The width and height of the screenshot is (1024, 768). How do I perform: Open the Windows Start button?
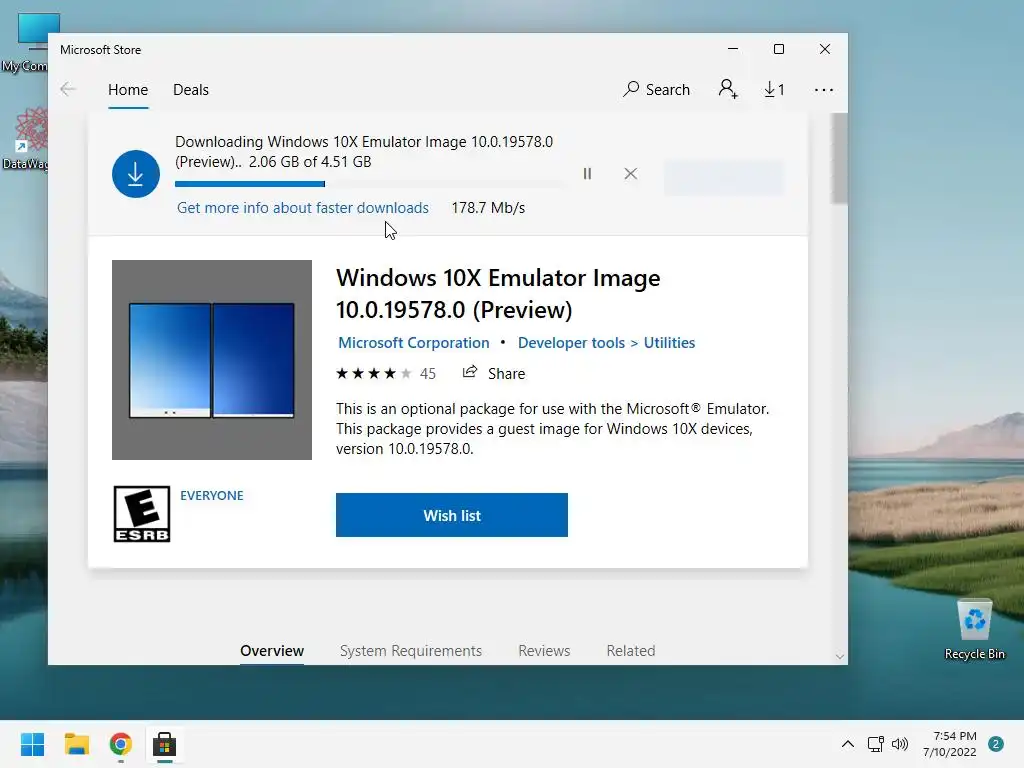coord(33,744)
